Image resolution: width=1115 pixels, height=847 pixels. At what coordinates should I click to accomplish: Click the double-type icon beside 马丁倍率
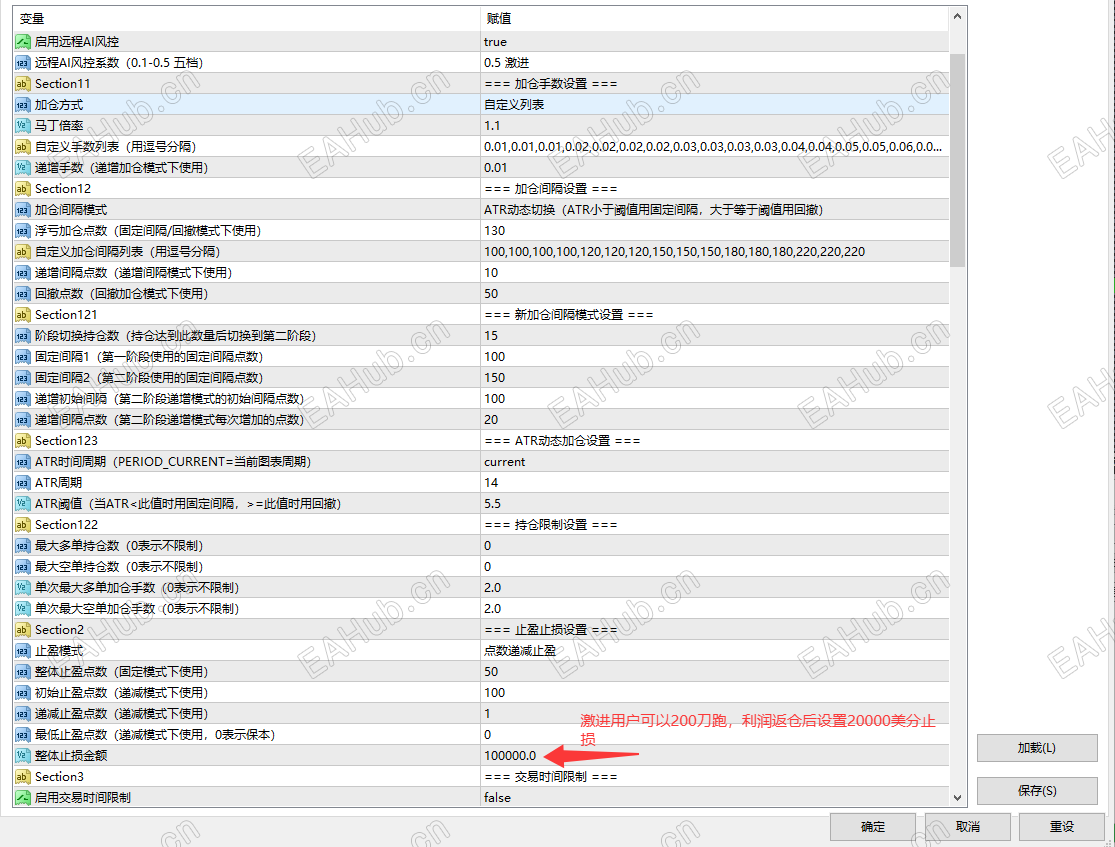23,126
